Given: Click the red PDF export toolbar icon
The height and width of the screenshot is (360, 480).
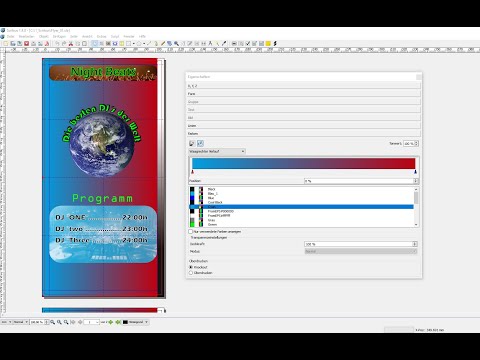Looking at the screenshot, I should 47,43.
